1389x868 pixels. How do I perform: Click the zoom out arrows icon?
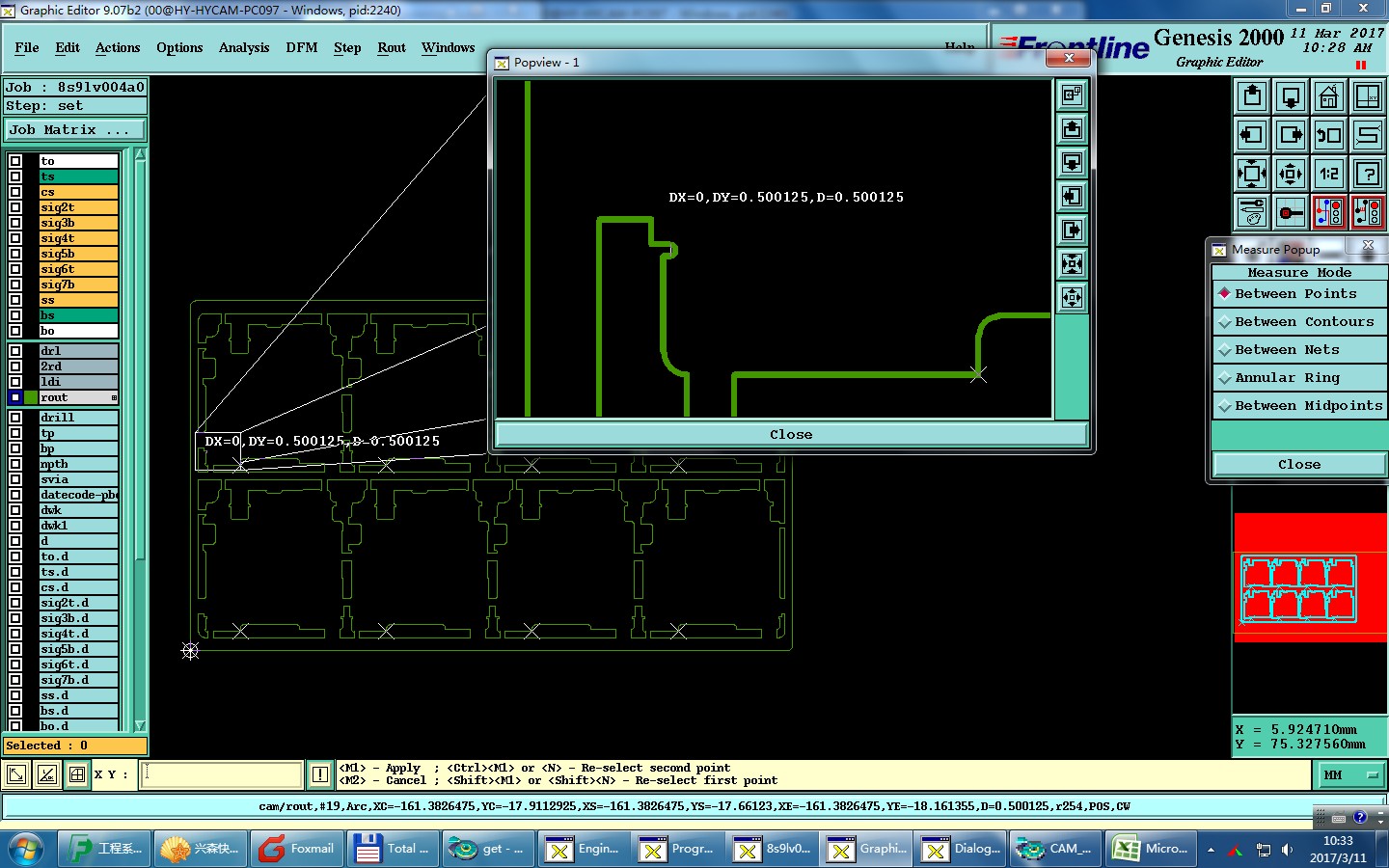1252,174
